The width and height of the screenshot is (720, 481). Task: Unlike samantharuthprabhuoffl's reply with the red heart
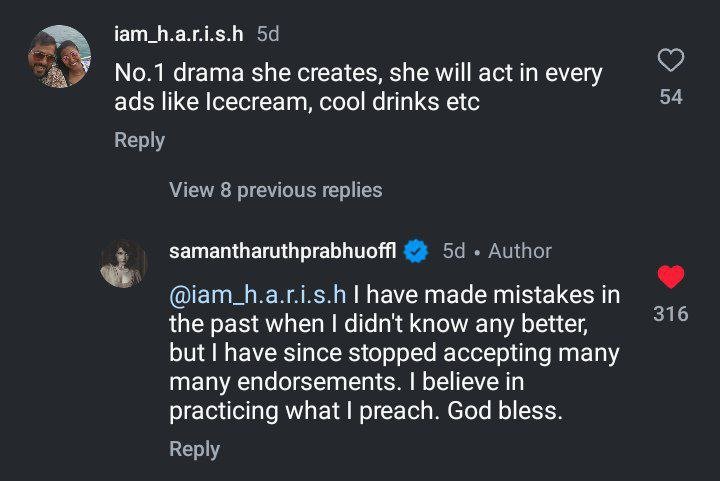[671, 277]
